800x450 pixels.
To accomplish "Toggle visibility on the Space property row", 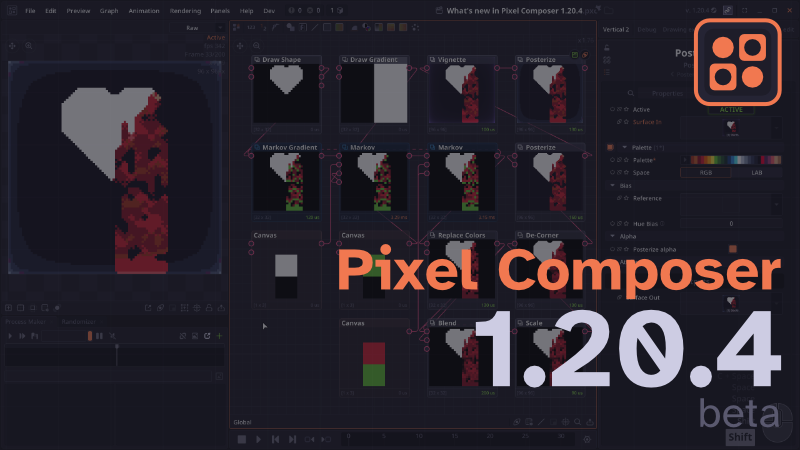I will pos(612,172).
